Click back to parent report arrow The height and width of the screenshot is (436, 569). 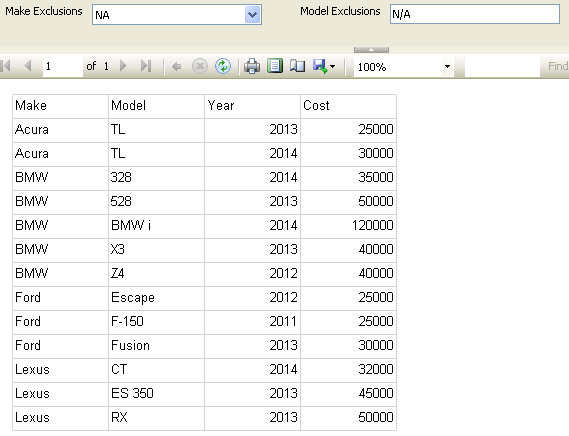(x=176, y=66)
